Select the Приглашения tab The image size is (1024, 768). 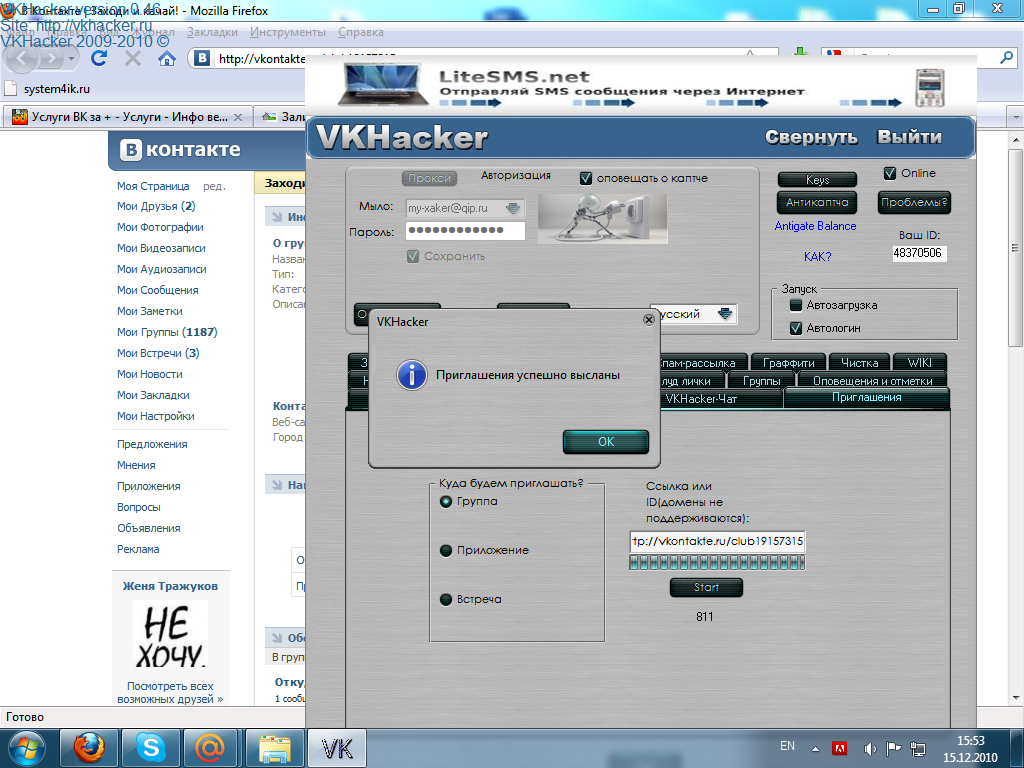click(867, 397)
